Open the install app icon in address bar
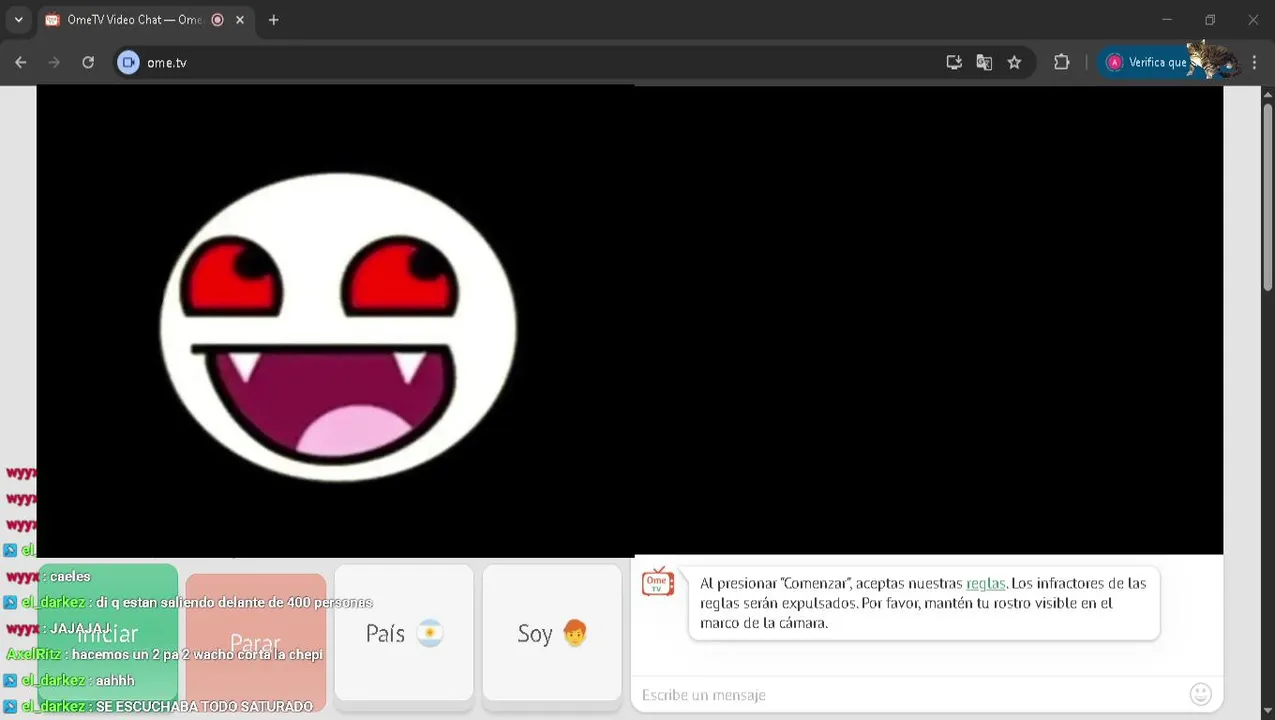This screenshot has width=1275, height=720. pyautogui.click(x=954, y=62)
